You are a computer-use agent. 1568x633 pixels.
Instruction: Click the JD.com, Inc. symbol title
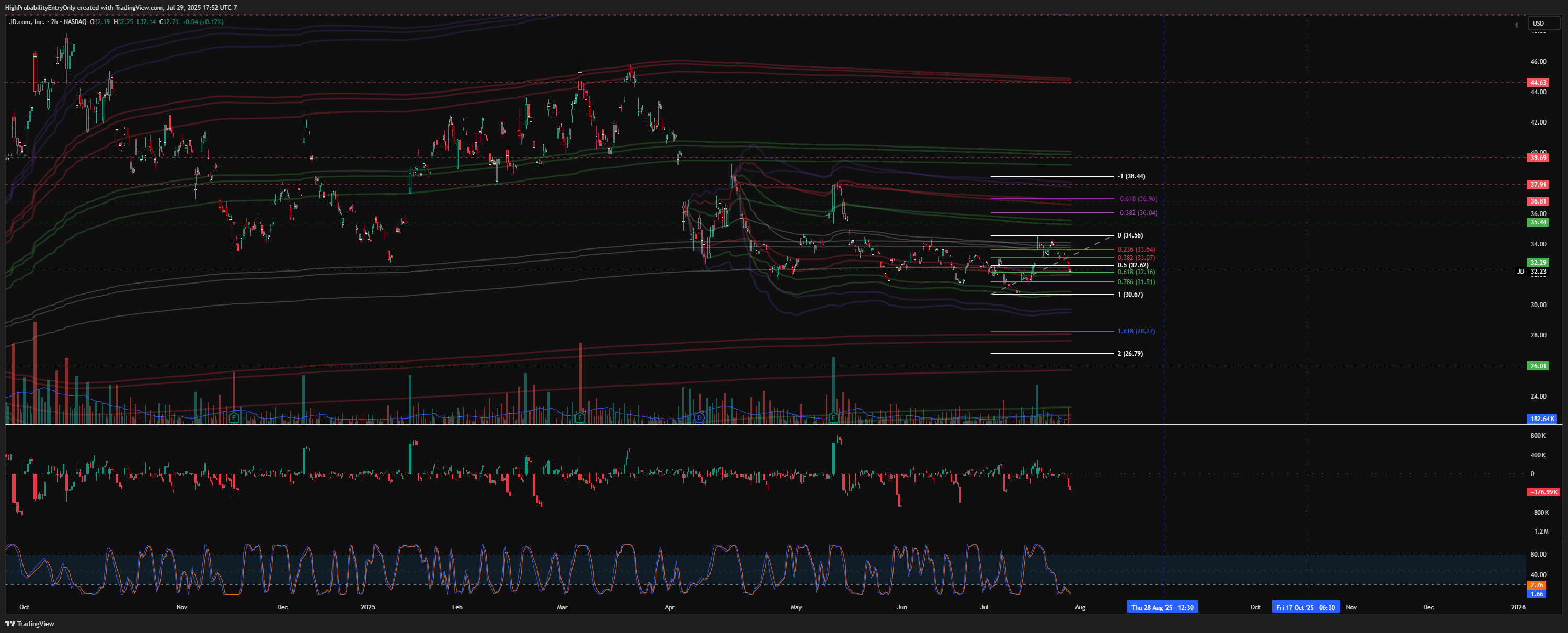(x=27, y=21)
